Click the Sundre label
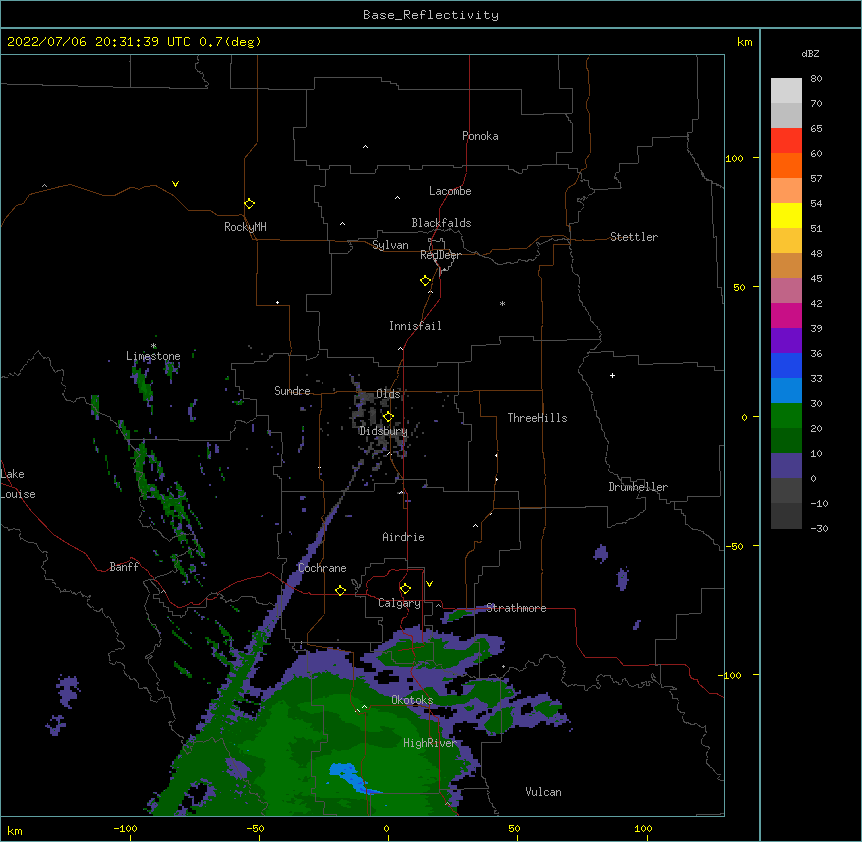Image resolution: width=862 pixels, height=842 pixels. [292, 391]
